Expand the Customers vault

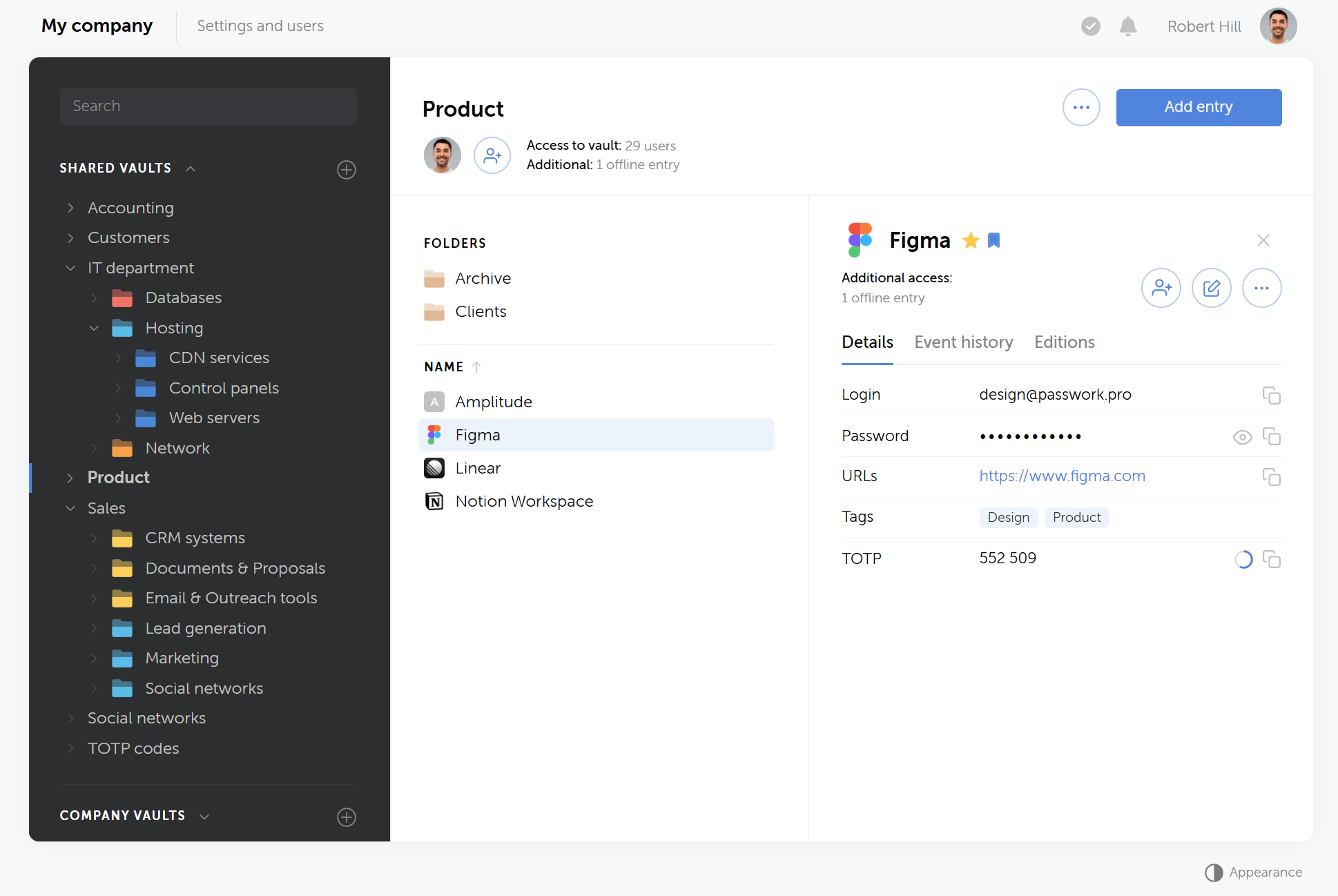tap(70, 237)
